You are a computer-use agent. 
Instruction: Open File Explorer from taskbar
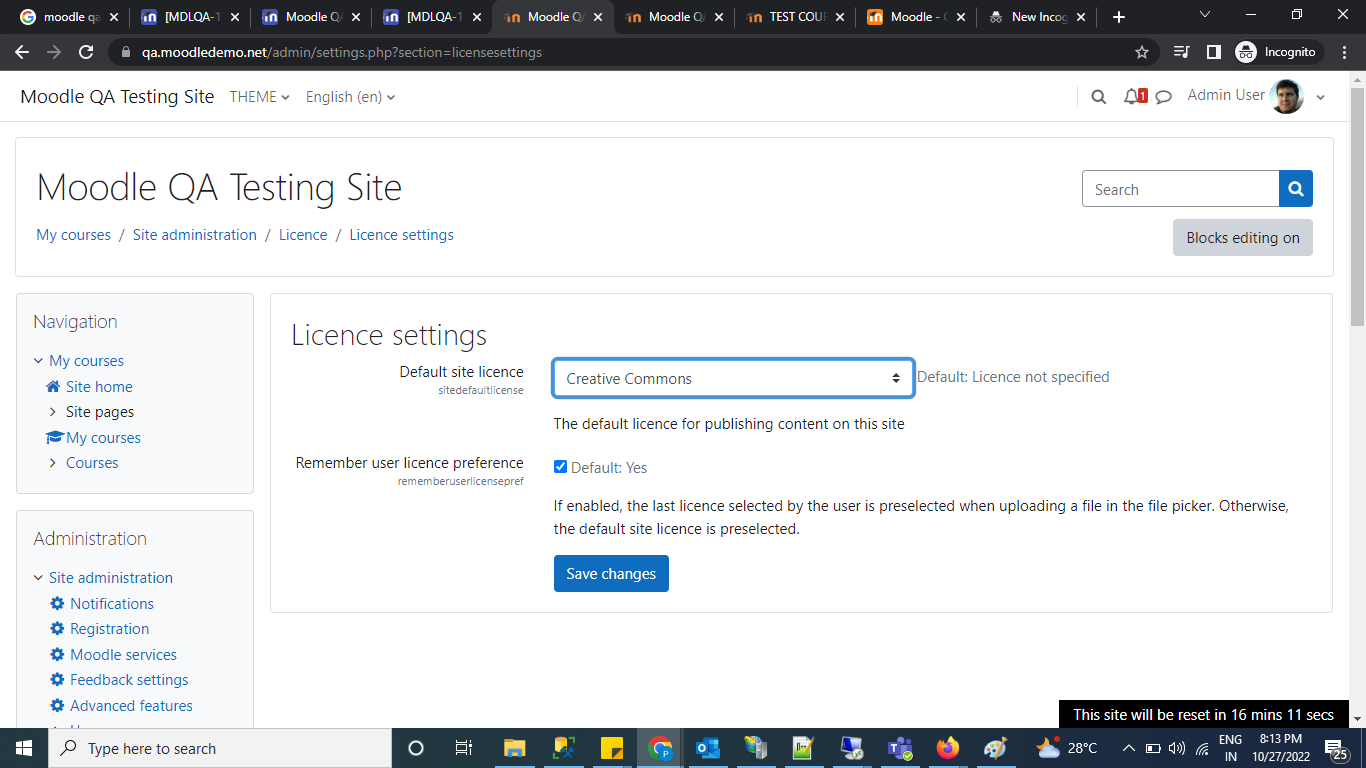pos(514,748)
